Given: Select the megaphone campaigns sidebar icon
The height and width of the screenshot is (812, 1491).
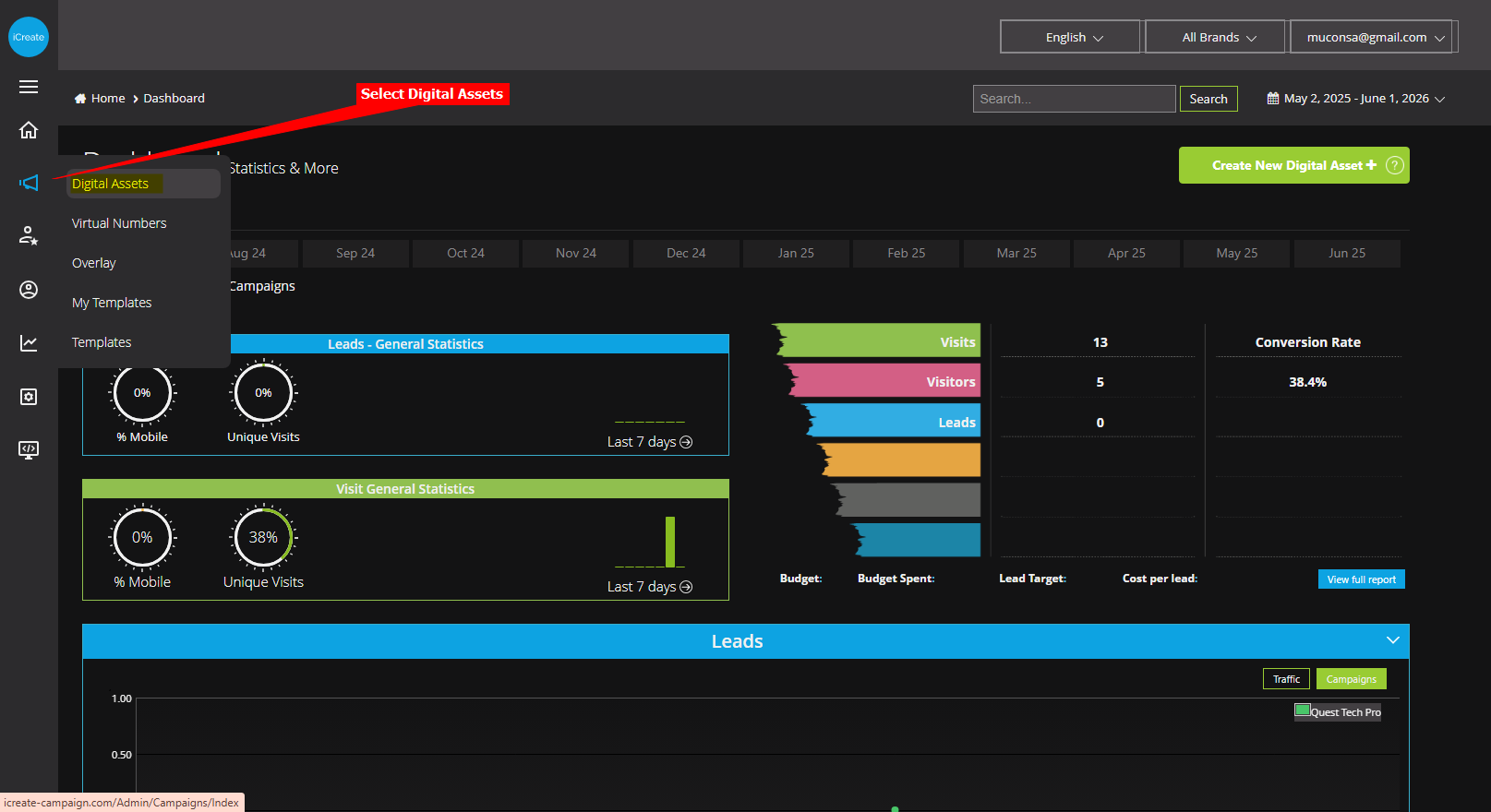Looking at the screenshot, I should [29, 183].
